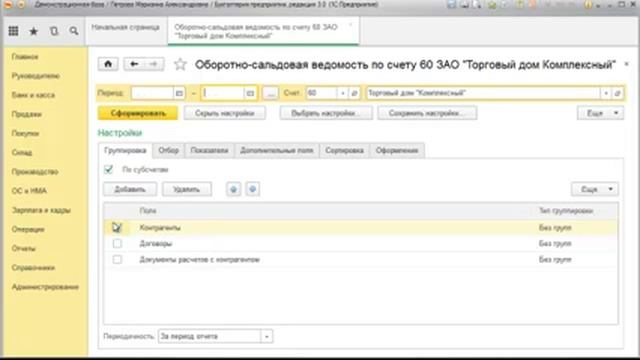The image size is (640, 360).
Task: Open Зарплата и кадры section
Action: click(41, 210)
